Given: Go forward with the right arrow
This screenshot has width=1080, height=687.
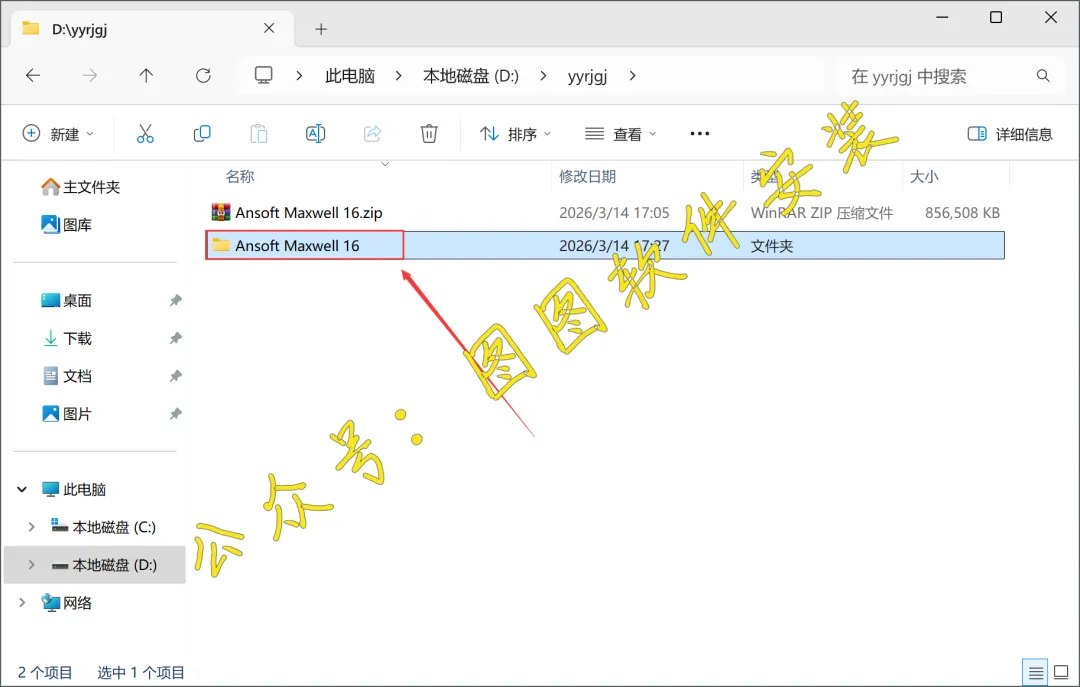Looking at the screenshot, I should [x=90, y=76].
